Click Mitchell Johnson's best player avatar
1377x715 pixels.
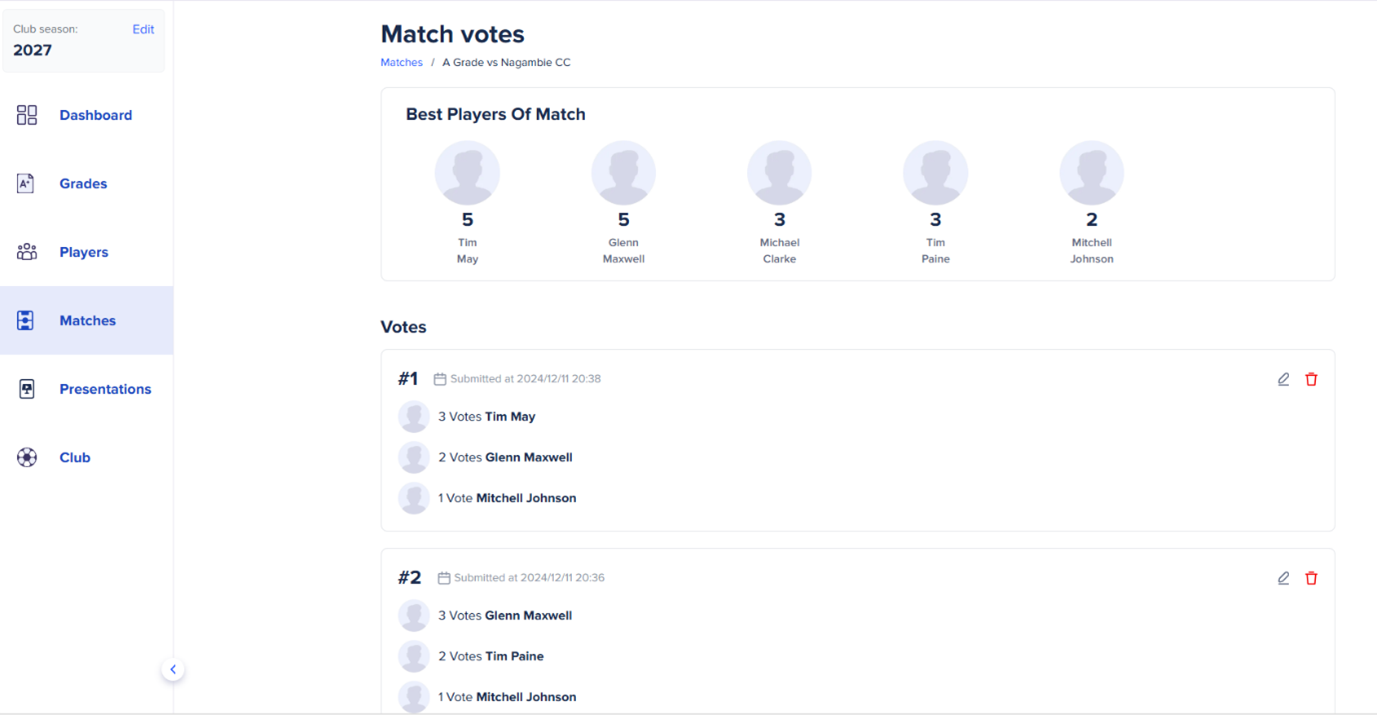tap(1091, 173)
